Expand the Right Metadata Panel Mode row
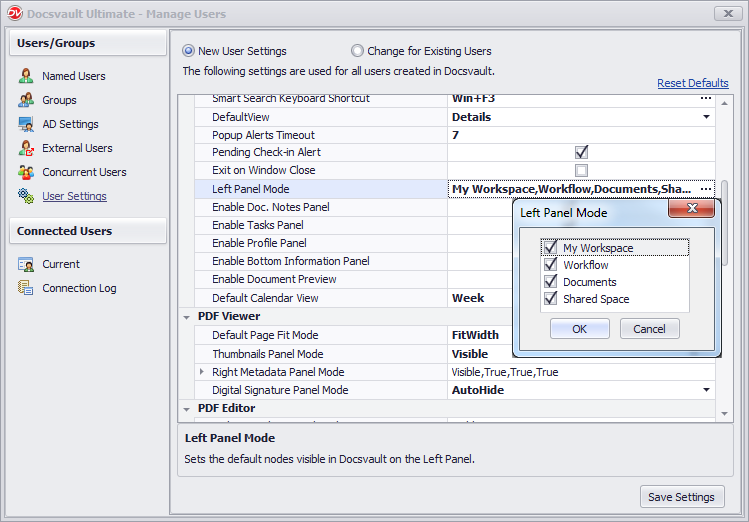 [x=203, y=372]
